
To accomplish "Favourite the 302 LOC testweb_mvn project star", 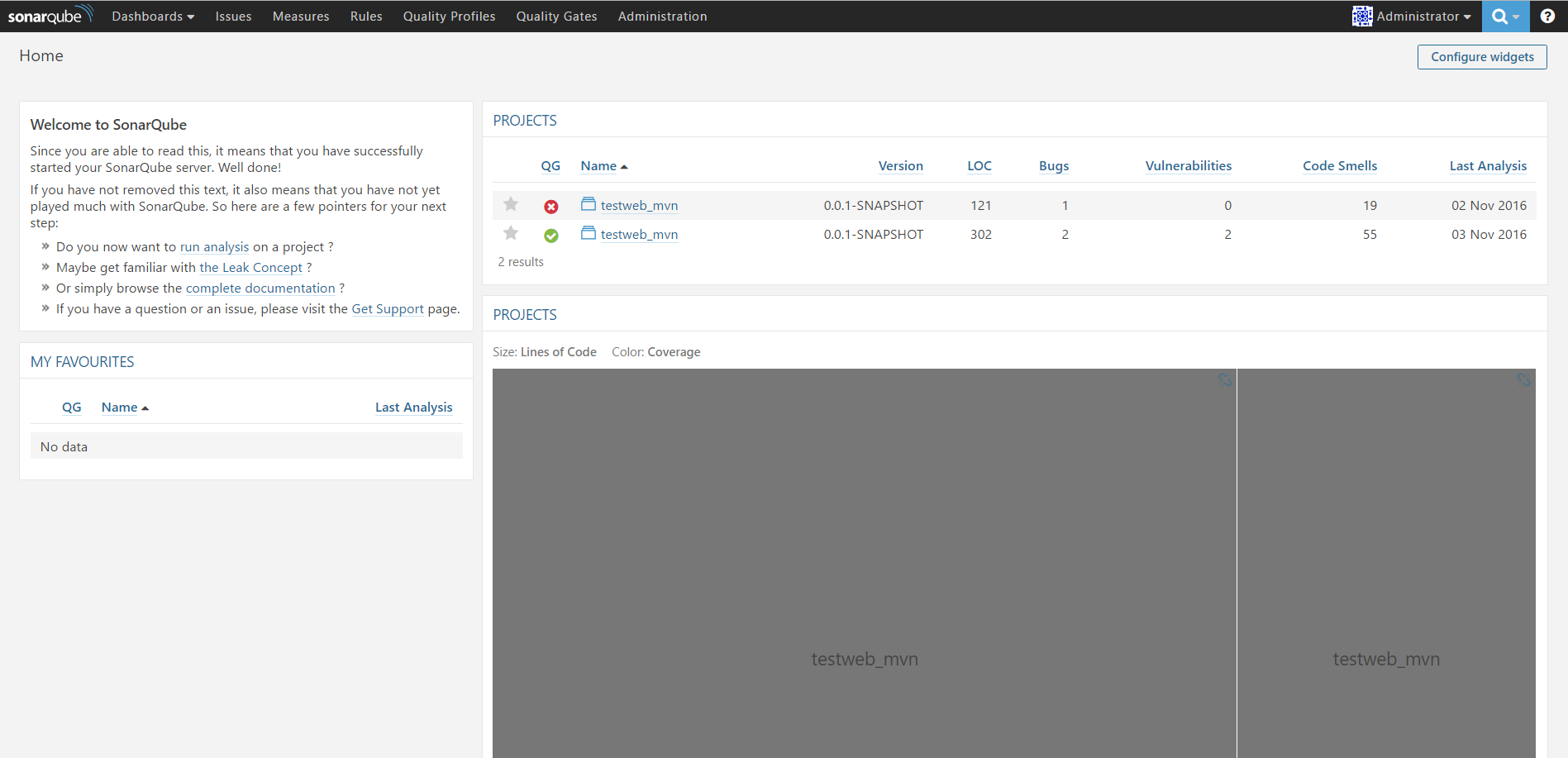I will click(511, 233).
